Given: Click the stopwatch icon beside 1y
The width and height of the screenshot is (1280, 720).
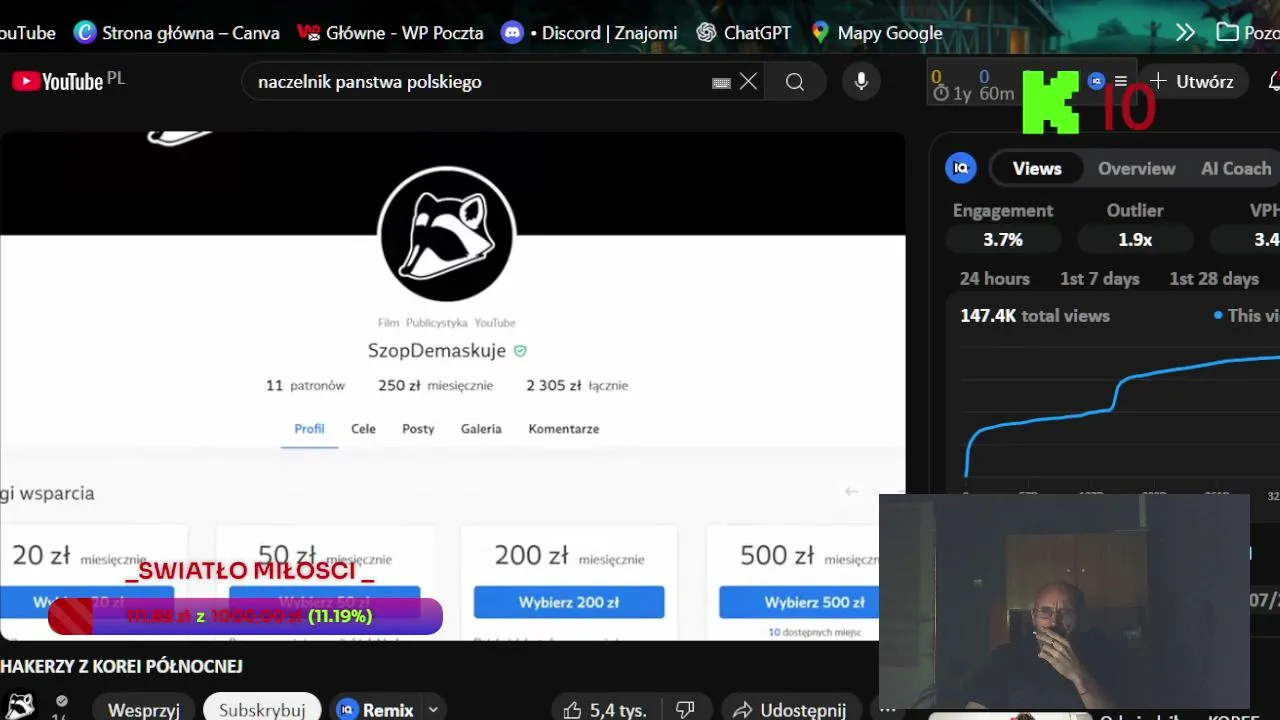Looking at the screenshot, I should tap(940, 94).
